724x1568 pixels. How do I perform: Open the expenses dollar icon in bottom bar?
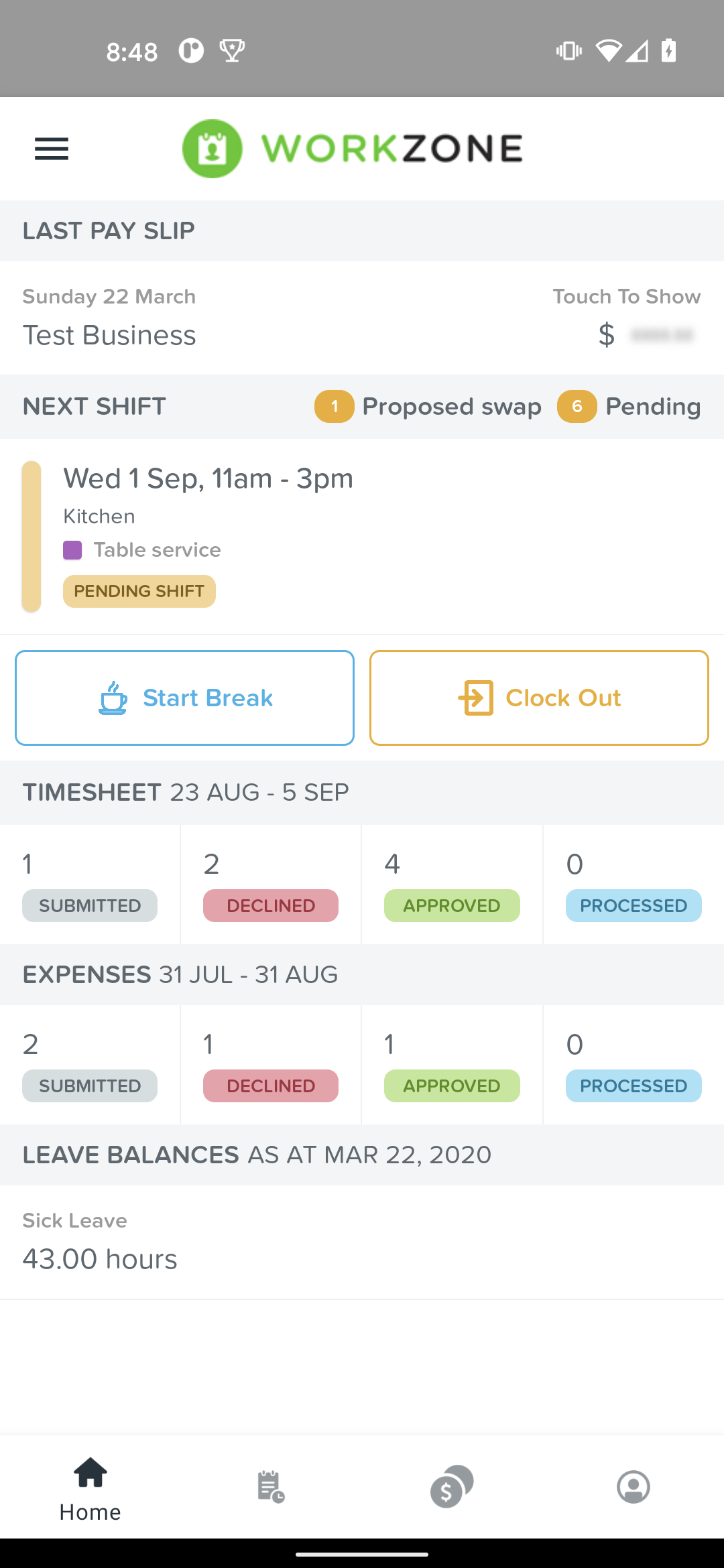click(x=452, y=1486)
